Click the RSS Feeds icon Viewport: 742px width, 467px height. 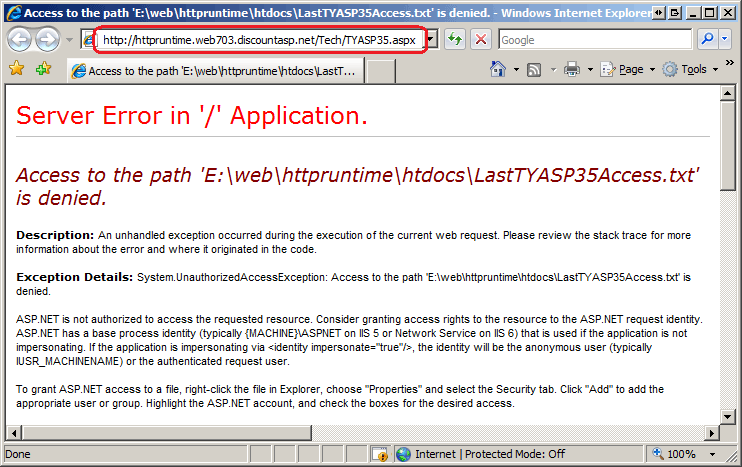click(534, 70)
